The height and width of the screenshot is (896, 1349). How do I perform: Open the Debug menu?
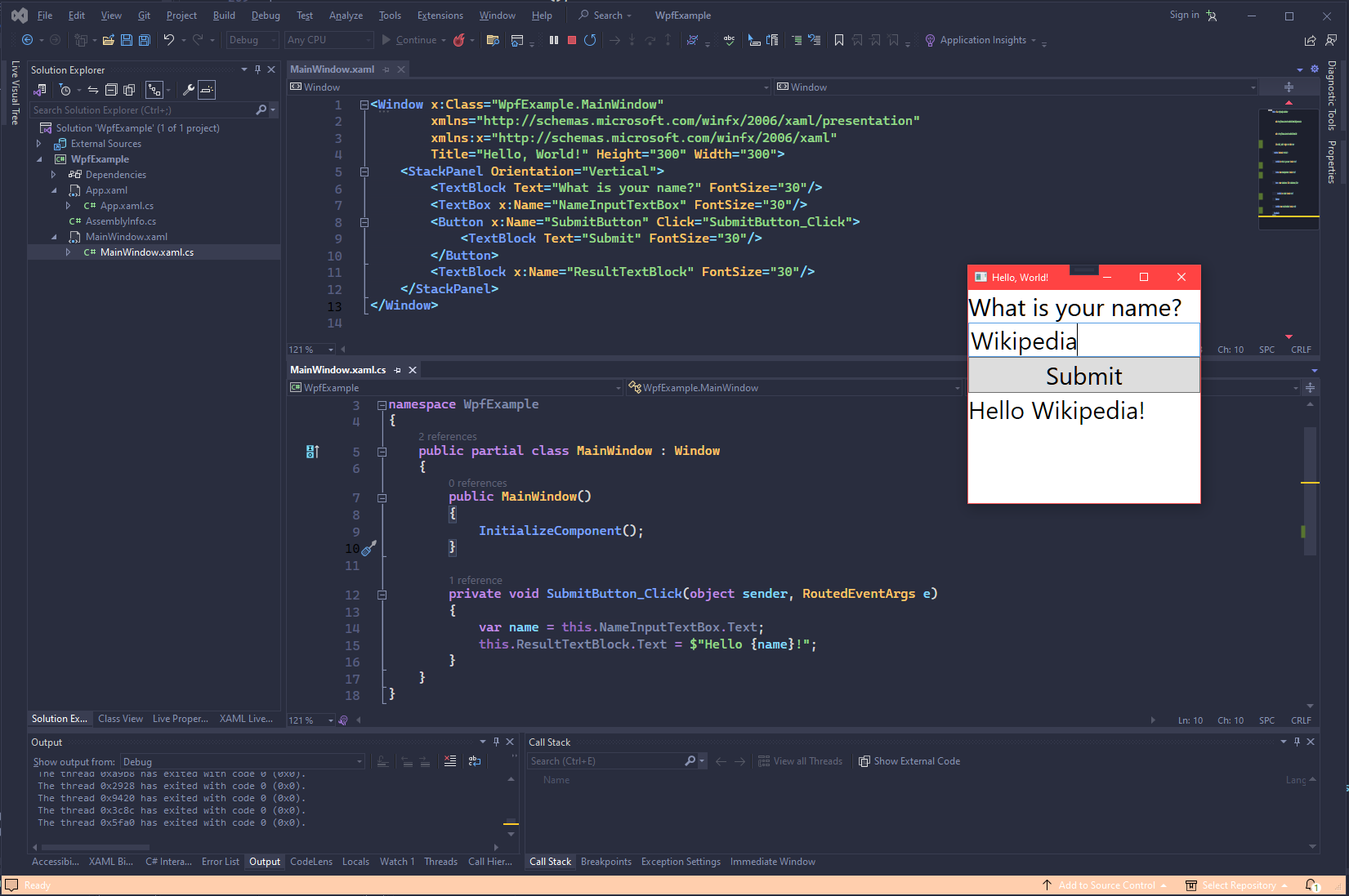(x=266, y=16)
